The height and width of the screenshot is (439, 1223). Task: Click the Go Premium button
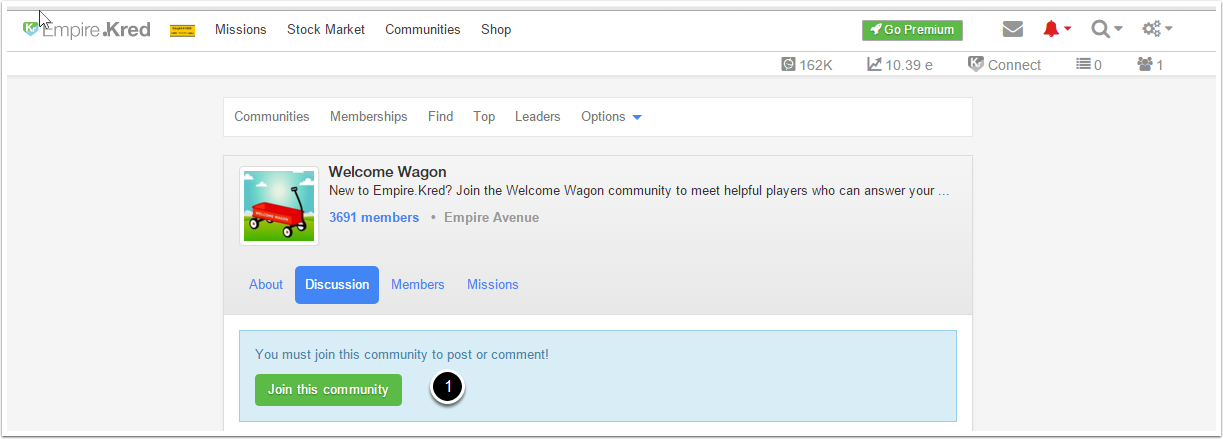[912, 30]
